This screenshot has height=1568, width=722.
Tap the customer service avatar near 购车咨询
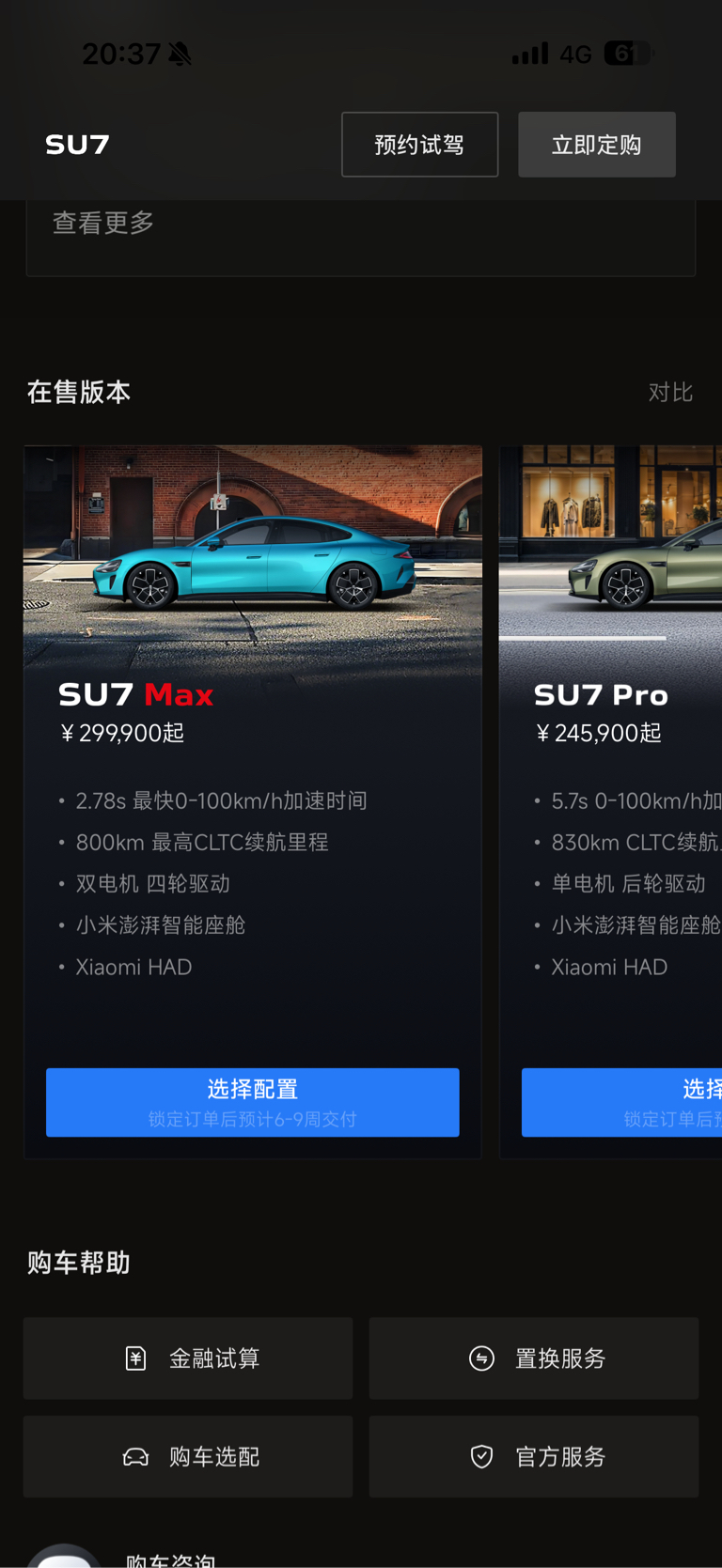coord(63,1556)
